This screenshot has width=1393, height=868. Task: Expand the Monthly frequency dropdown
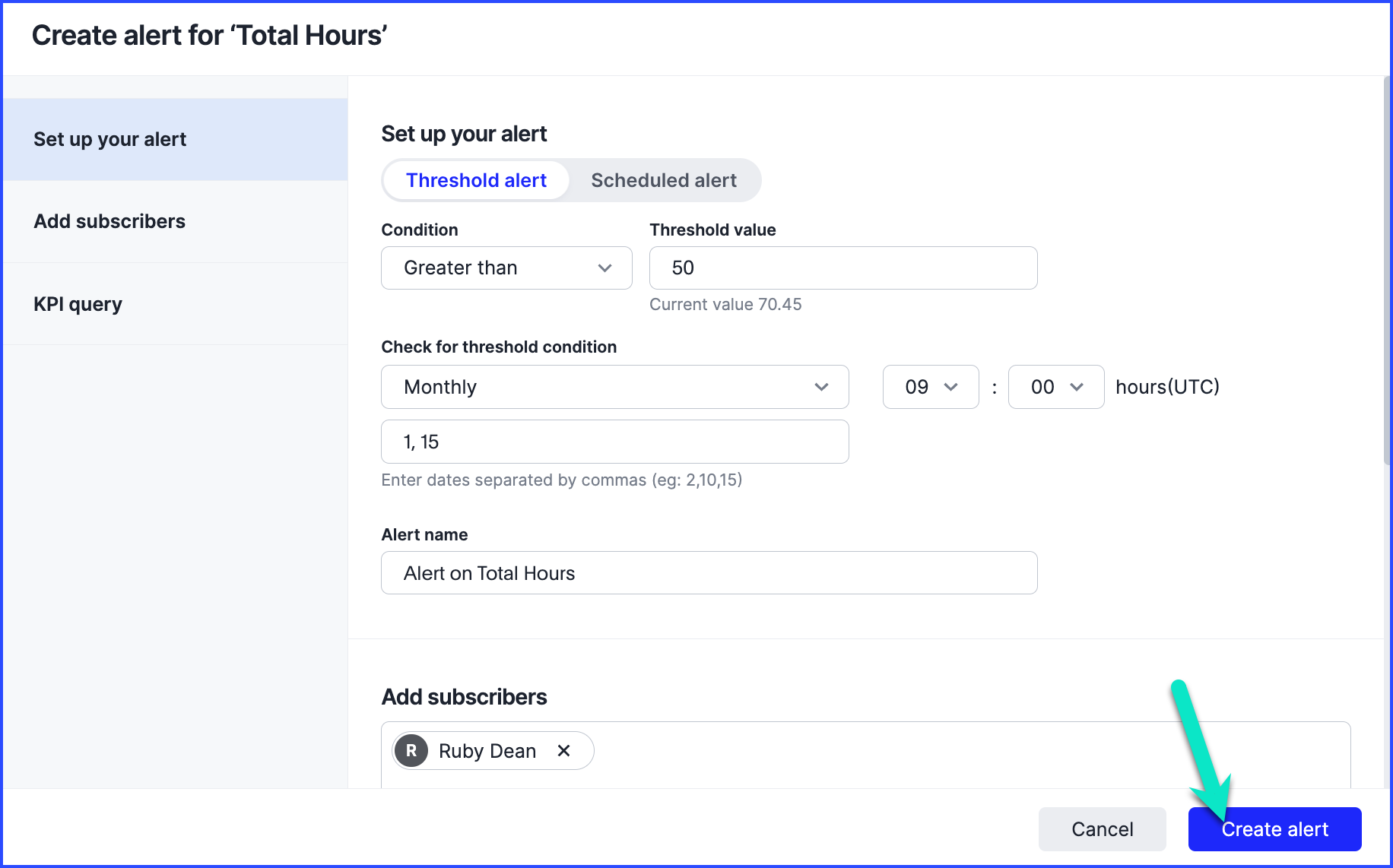point(614,387)
